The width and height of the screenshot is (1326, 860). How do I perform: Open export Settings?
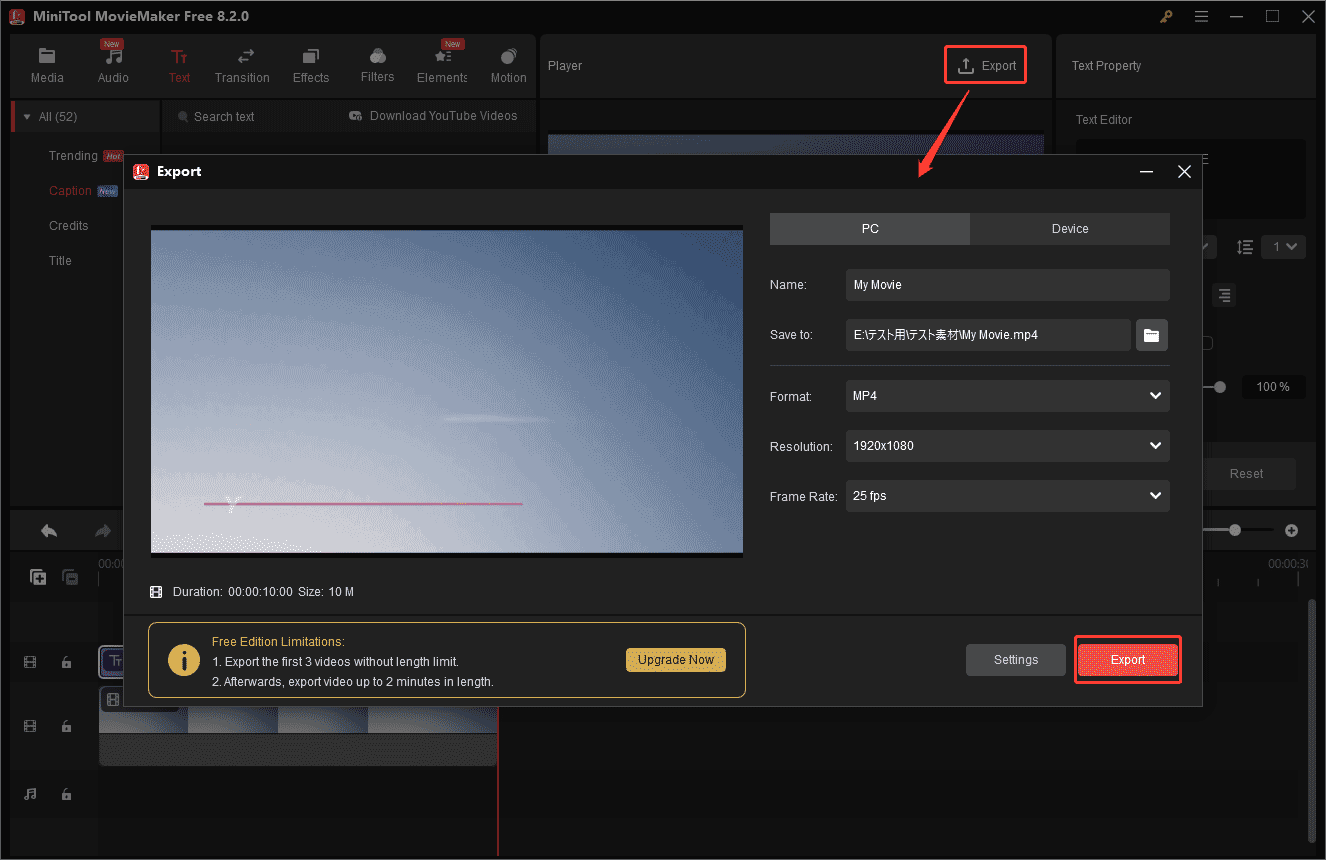1016,660
